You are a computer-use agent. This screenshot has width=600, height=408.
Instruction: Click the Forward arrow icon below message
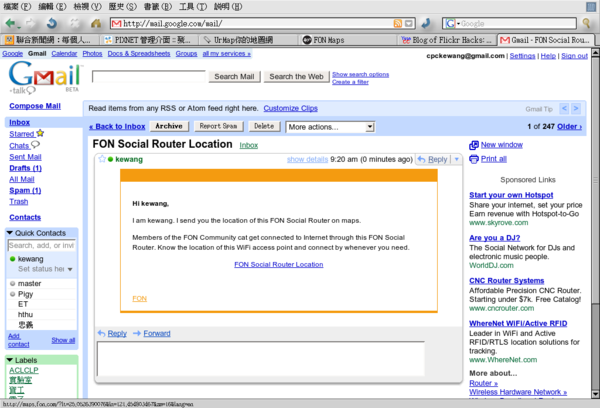click(x=137, y=333)
